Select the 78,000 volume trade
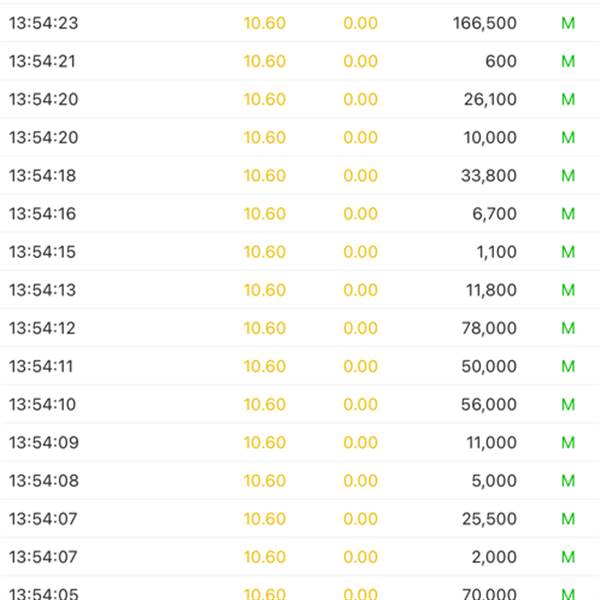600x600 pixels. 300,328
